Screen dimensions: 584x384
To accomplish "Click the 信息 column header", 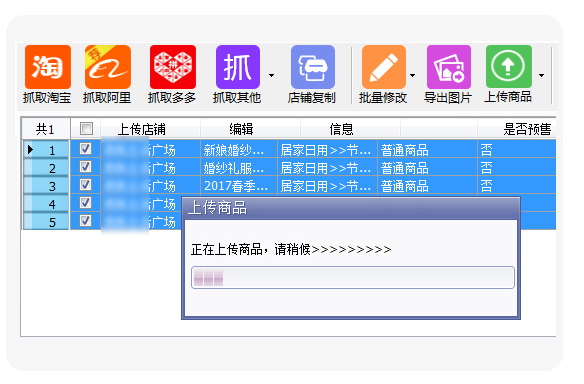I will point(350,128).
